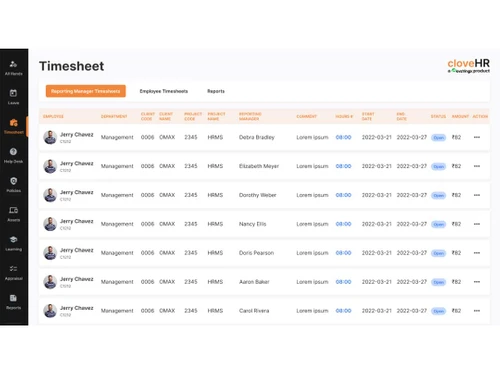Open 08:00 hours link in Elizabeth Meyer row
This screenshot has height=375, width=500.
(343, 166)
